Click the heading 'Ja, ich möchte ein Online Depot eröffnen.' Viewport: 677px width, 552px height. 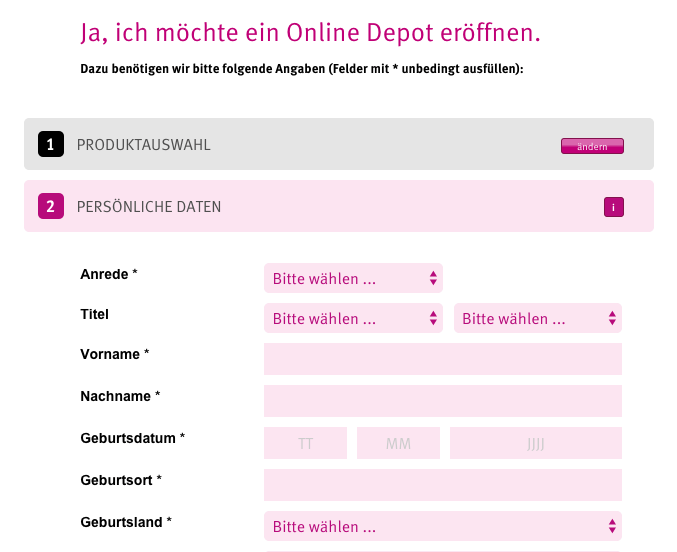click(x=310, y=33)
